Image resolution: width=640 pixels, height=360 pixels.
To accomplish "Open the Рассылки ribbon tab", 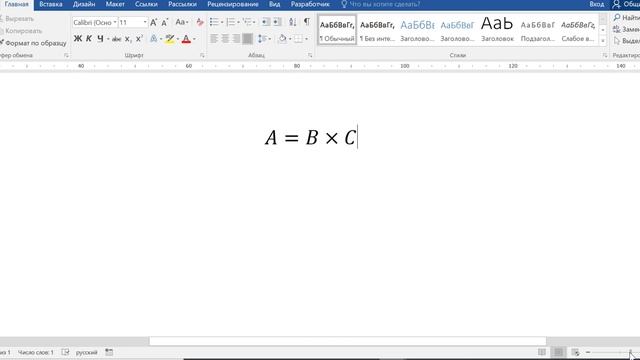I will (x=182, y=4).
